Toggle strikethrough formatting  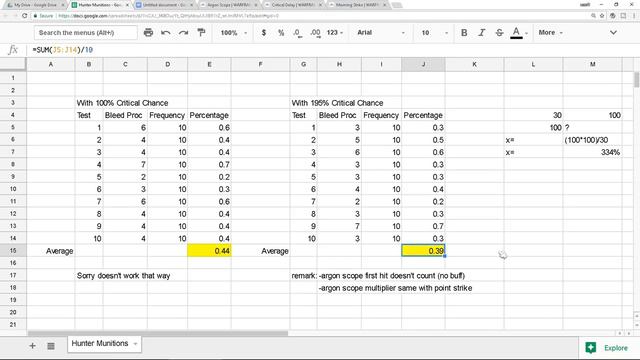[x=499, y=33]
